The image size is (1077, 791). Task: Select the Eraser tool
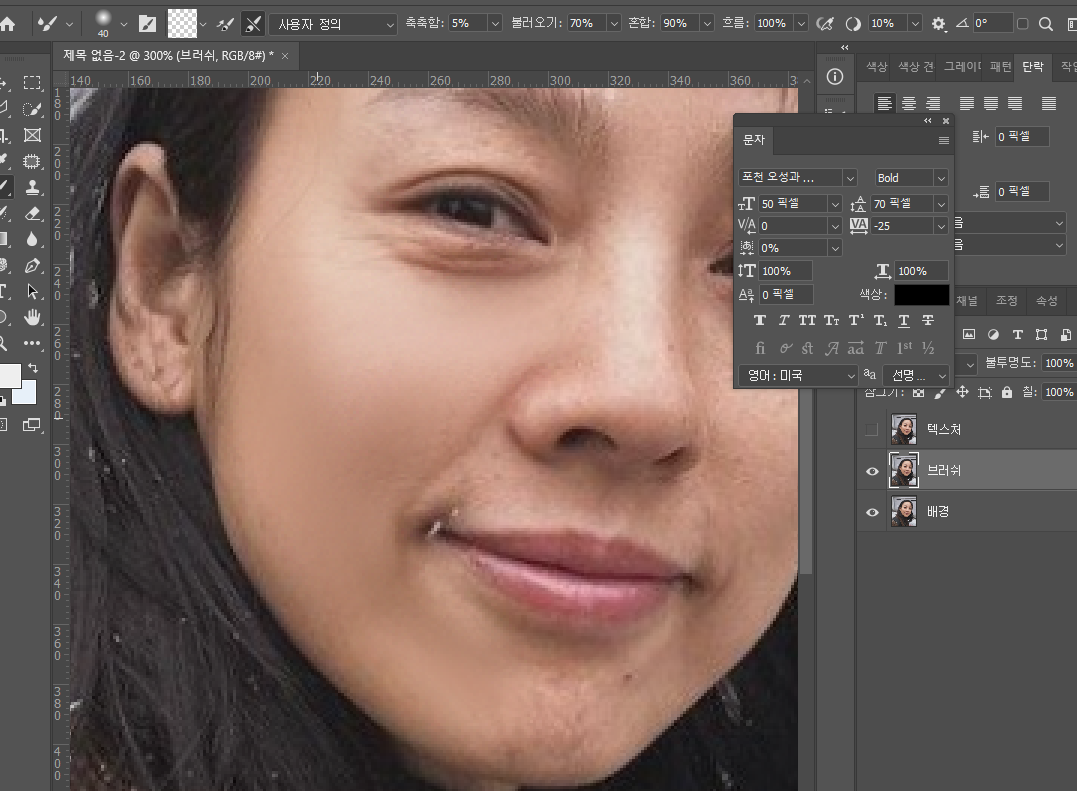pyautogui.click(x=32, y=214)
